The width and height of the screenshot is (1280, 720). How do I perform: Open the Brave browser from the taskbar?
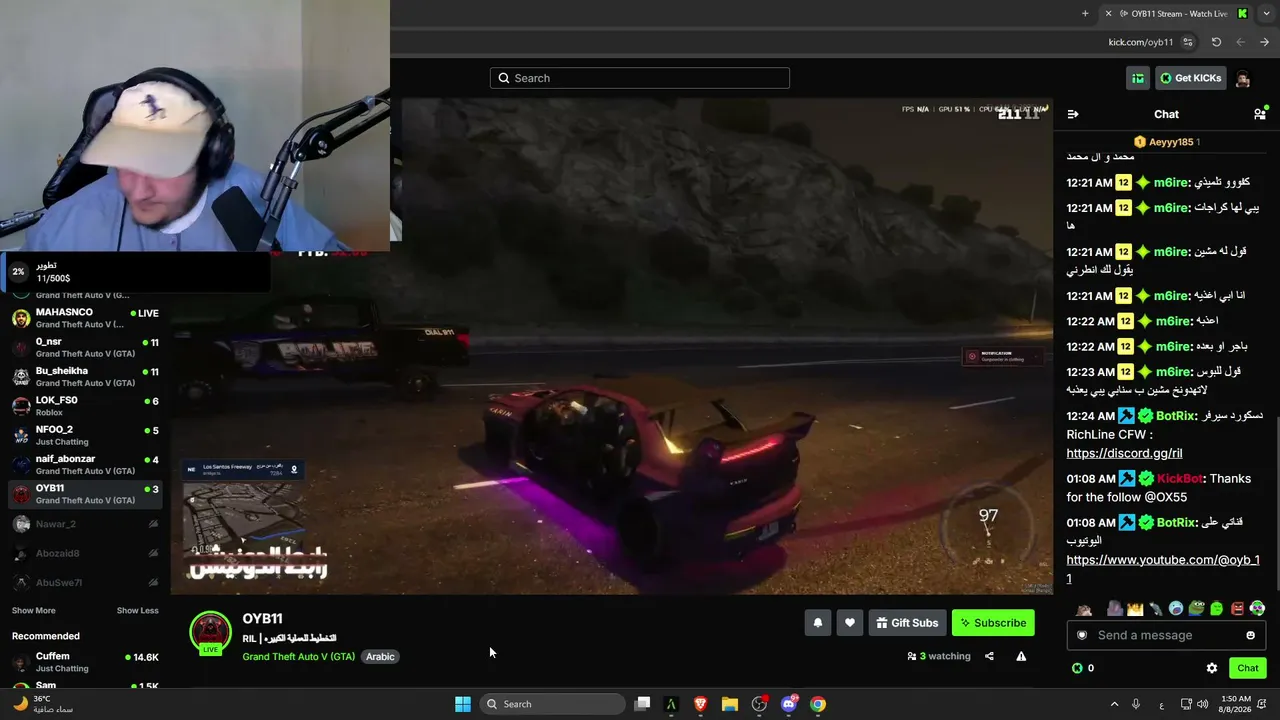tap(701, 704)
